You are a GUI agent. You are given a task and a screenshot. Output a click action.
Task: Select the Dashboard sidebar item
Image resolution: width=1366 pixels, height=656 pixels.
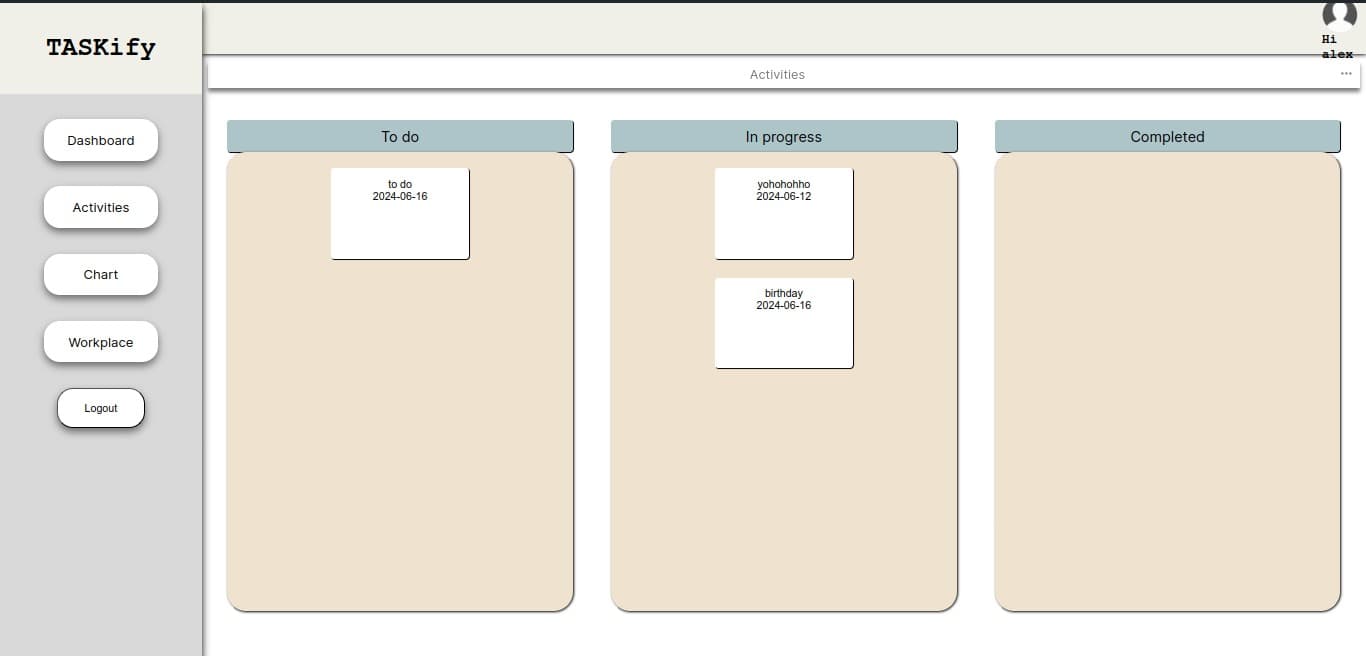[100, 140]
